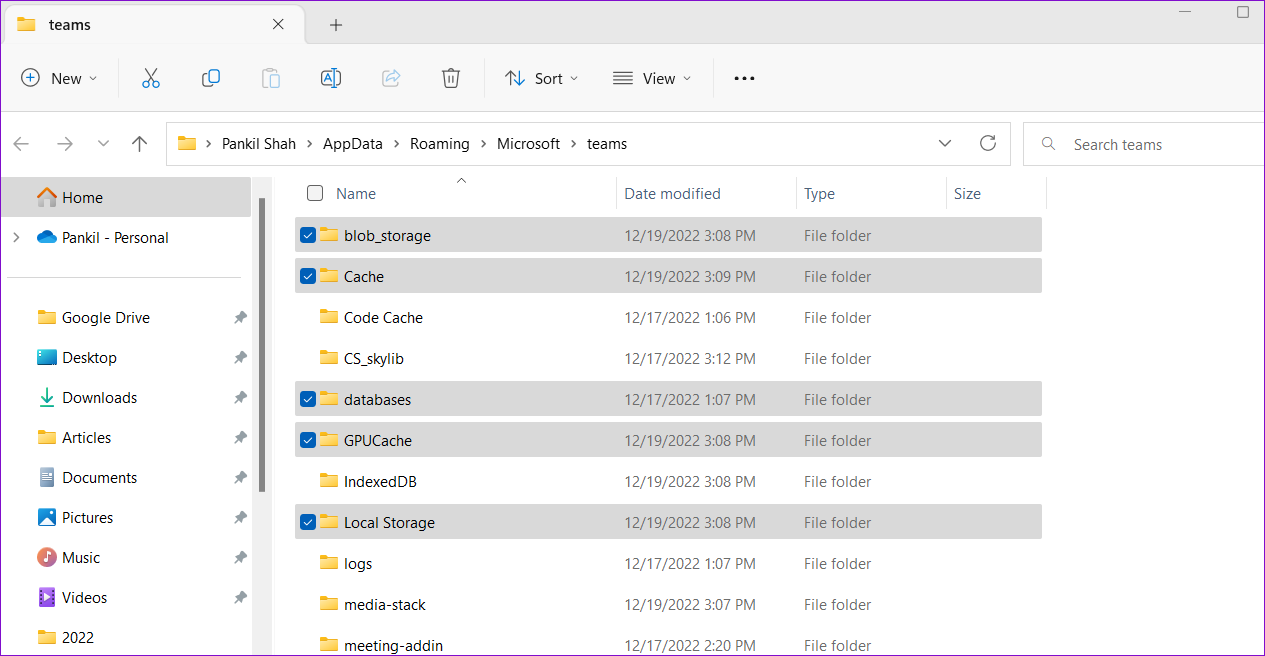Image resolution: width=1265 pixels, height=656 pixels.
Task: Click the pin icon beside Music
Action: (240, 557)
